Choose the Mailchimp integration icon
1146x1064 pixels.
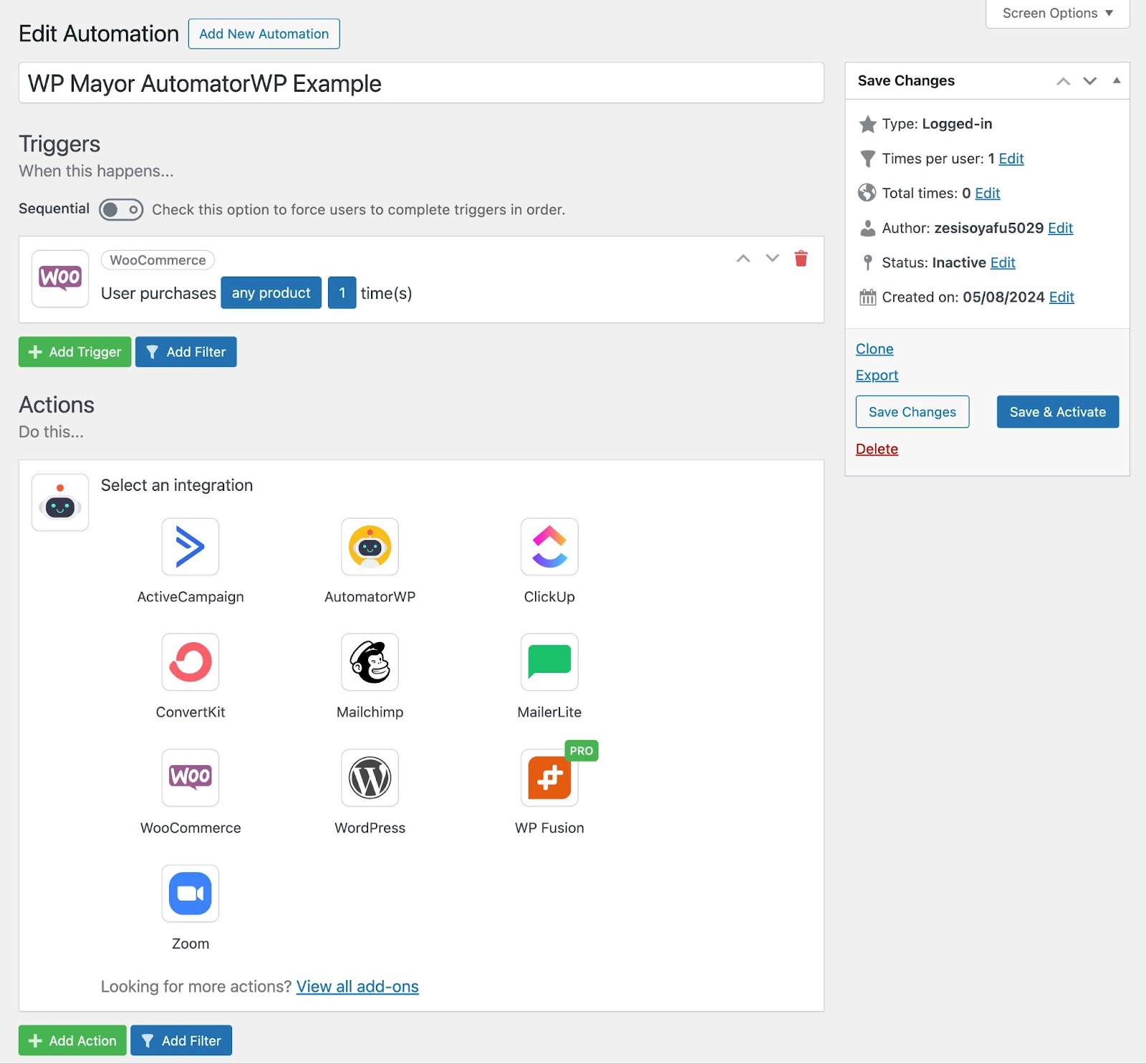click(x=370, y=662)
